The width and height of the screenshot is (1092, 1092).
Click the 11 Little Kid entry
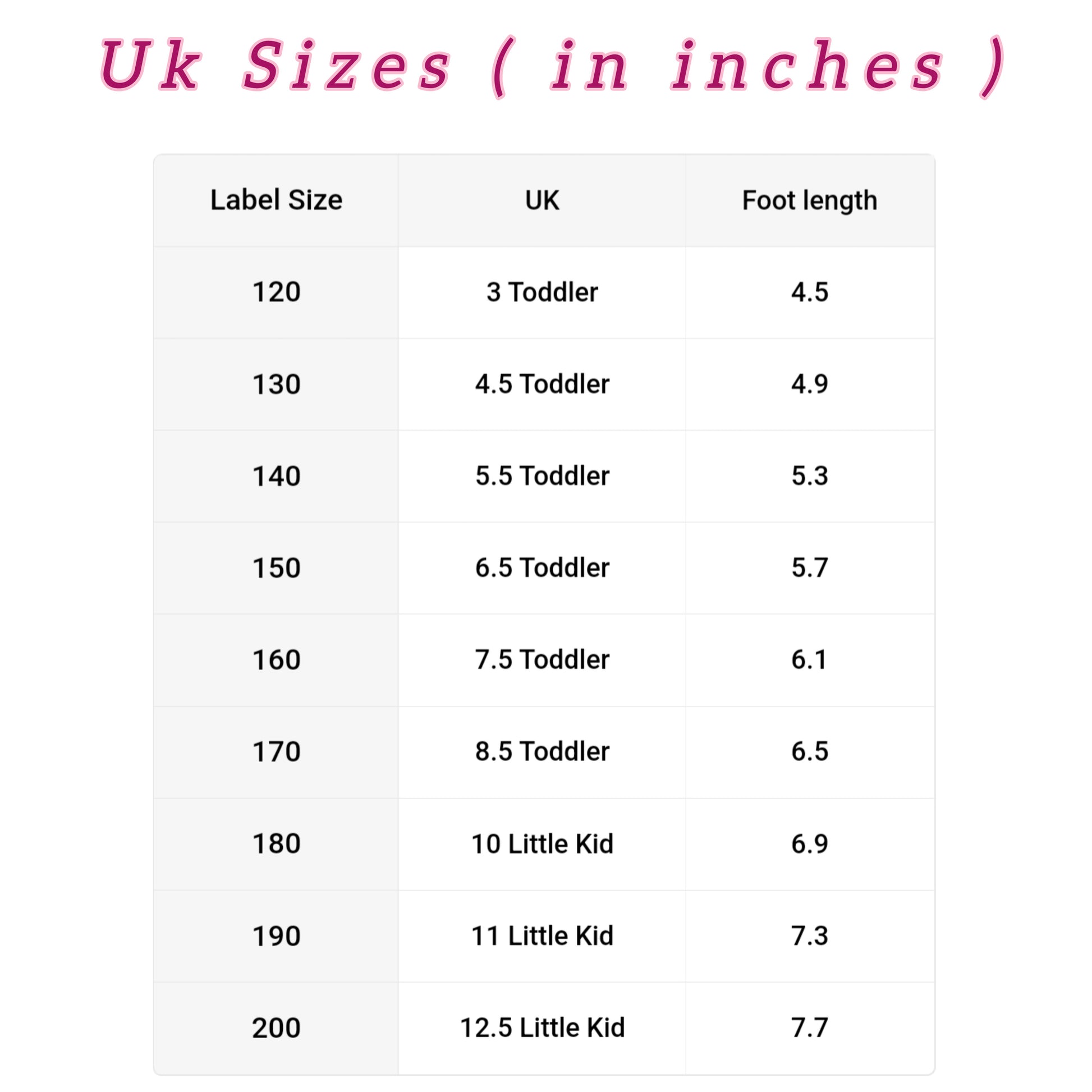point(542,936)
